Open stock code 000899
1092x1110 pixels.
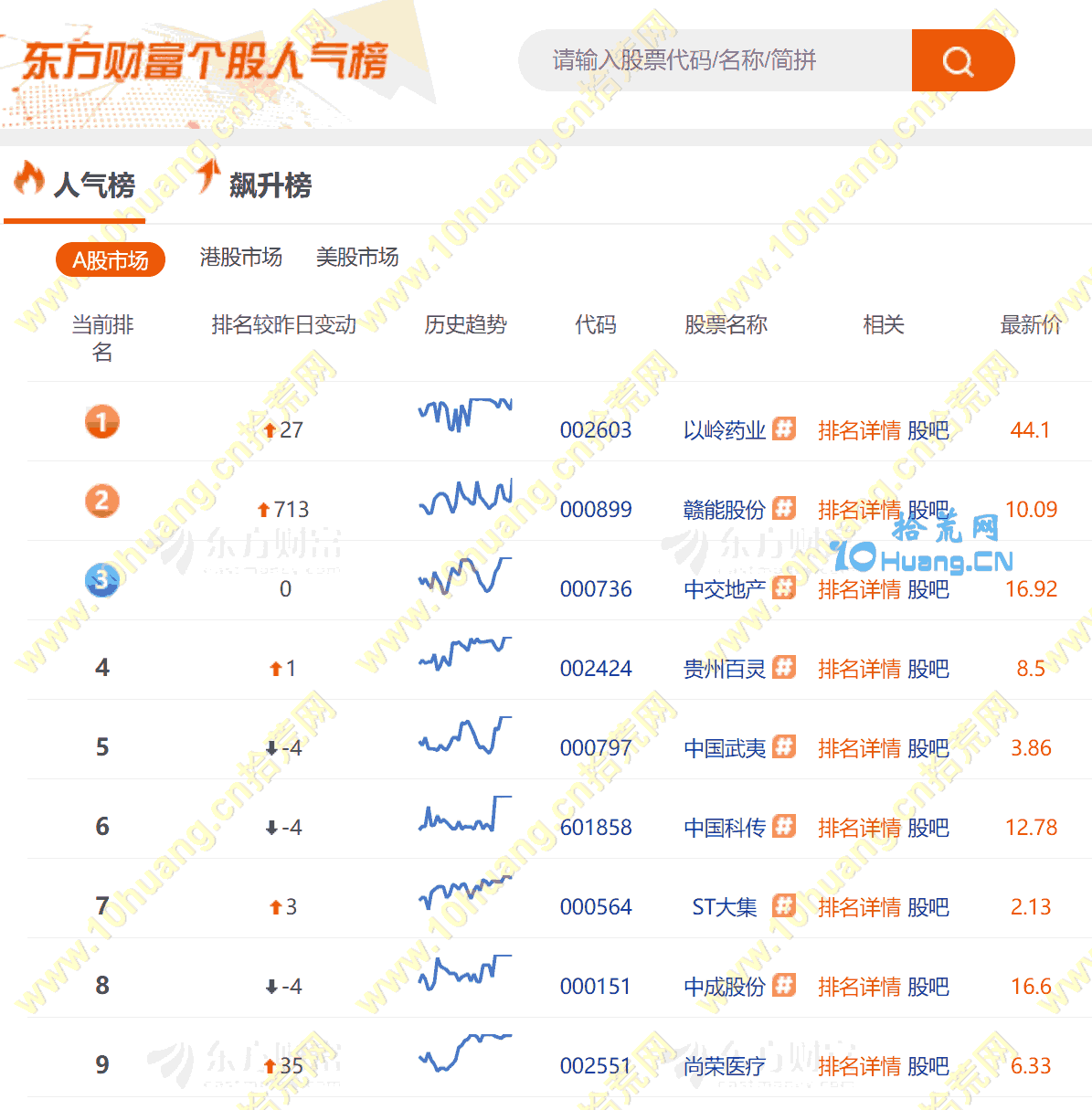(596, 510)
